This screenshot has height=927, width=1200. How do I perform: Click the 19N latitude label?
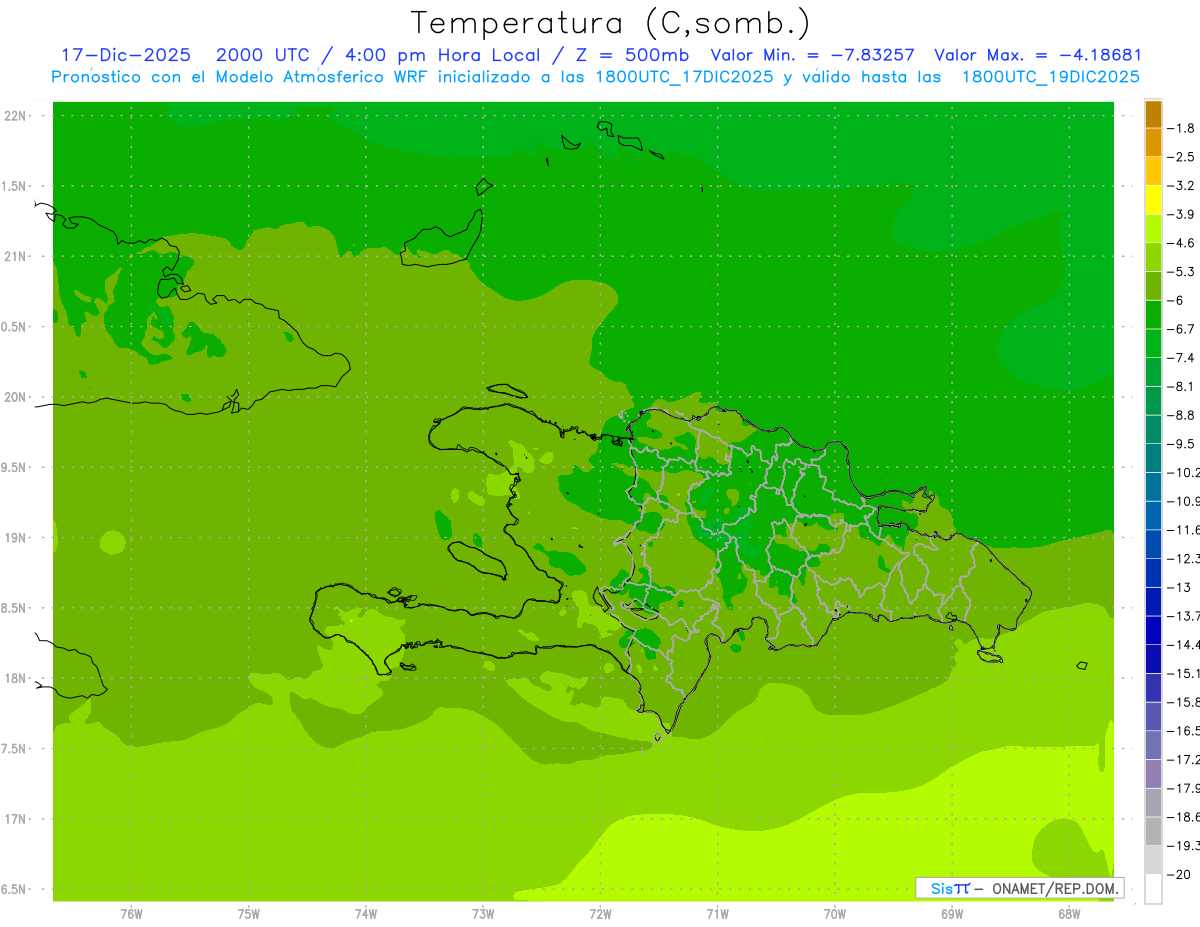(16, 537)
